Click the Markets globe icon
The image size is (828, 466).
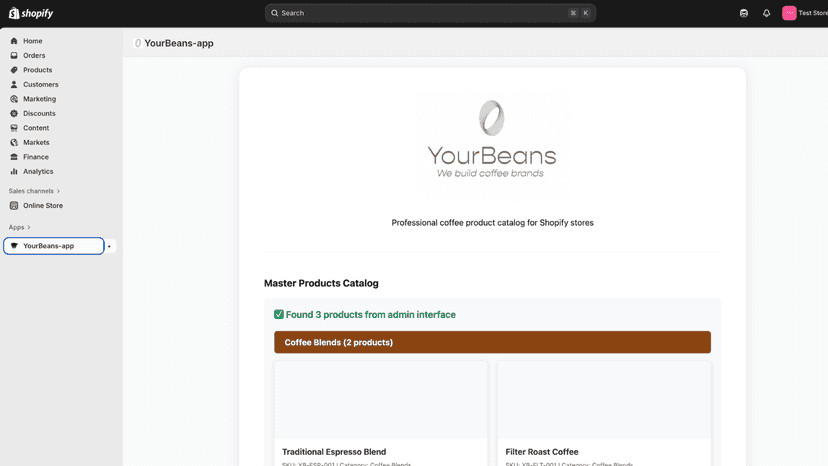tap(14, 143)
